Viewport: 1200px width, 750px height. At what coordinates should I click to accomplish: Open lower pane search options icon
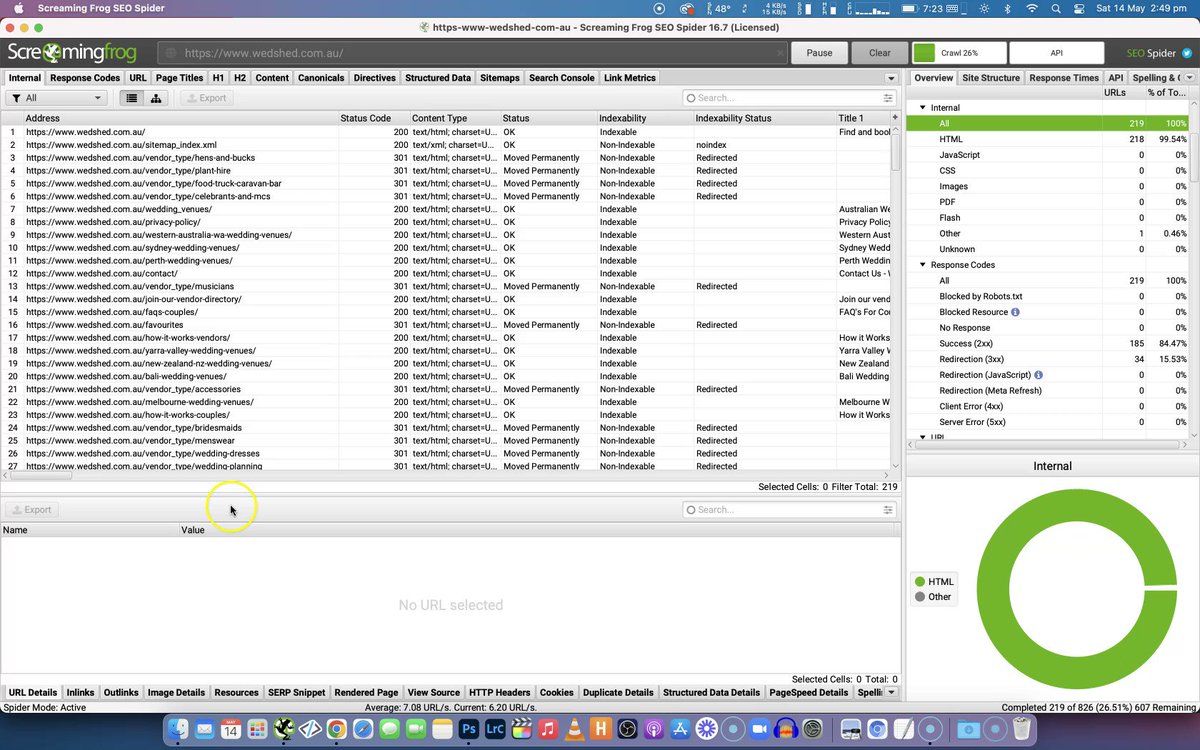click(888, 510)
